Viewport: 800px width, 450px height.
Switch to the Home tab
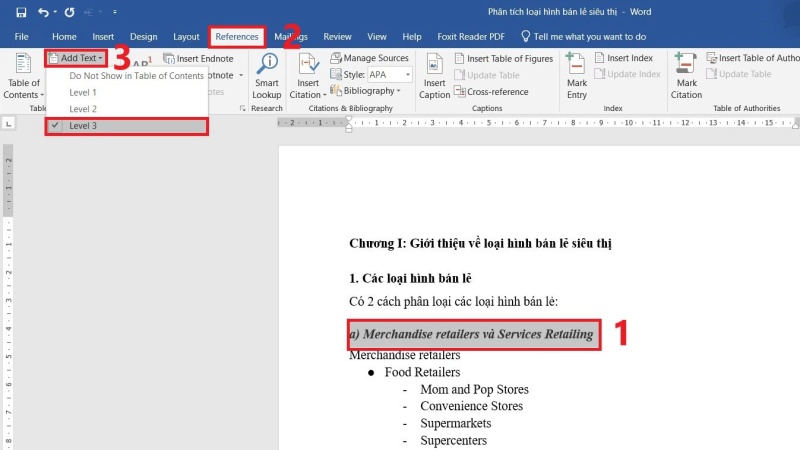click(x=64, y=37)
